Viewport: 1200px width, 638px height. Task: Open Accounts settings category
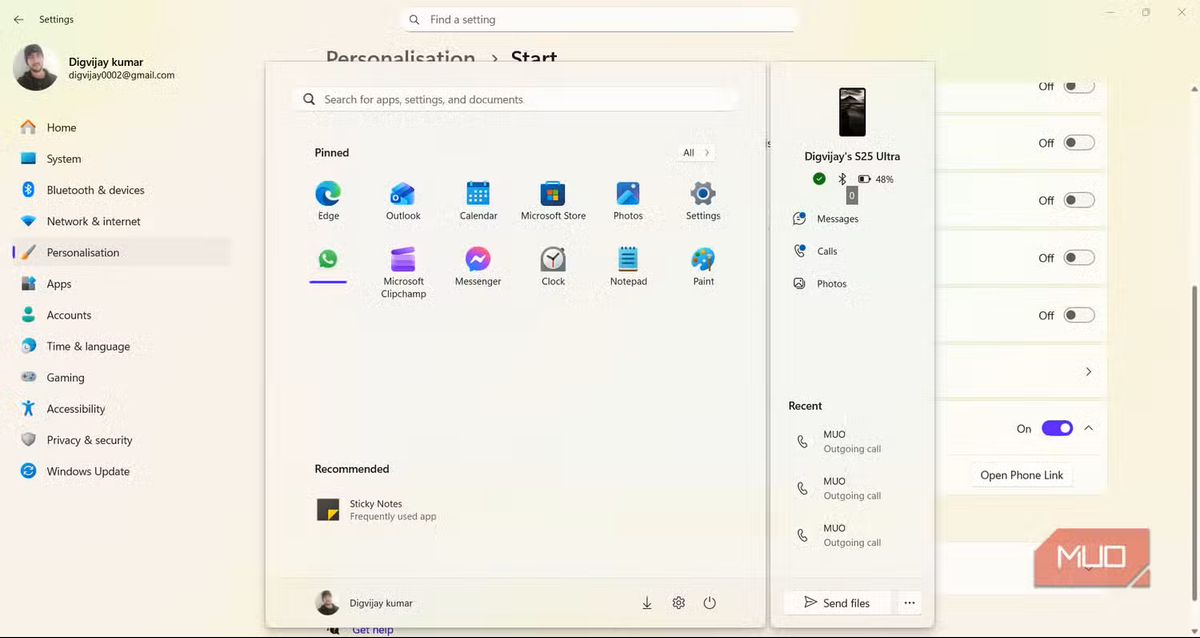[x=120, y=315]
